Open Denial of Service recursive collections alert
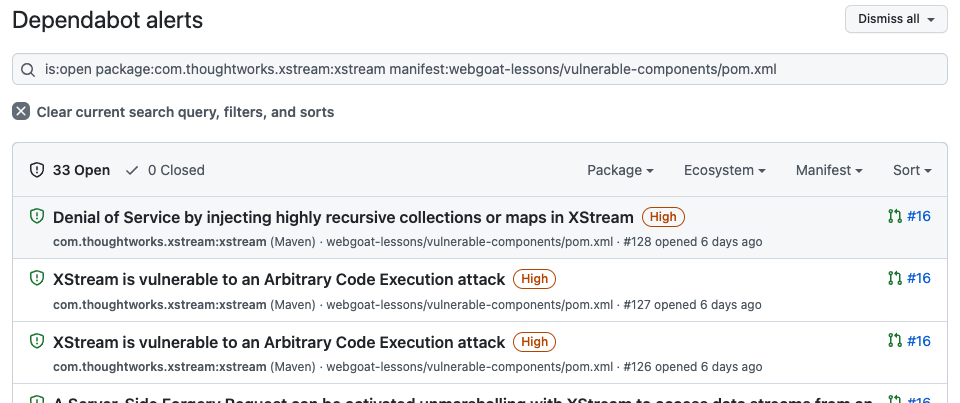960x403 pixels. tap(343, 217)
